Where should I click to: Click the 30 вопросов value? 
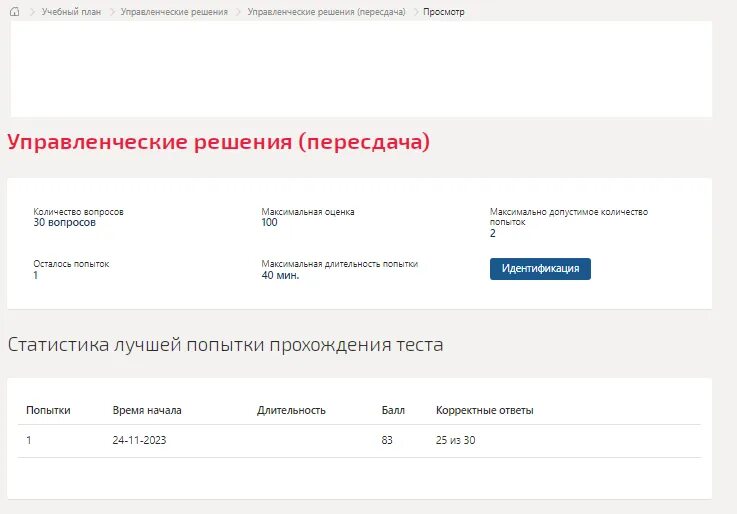(64, 222)
